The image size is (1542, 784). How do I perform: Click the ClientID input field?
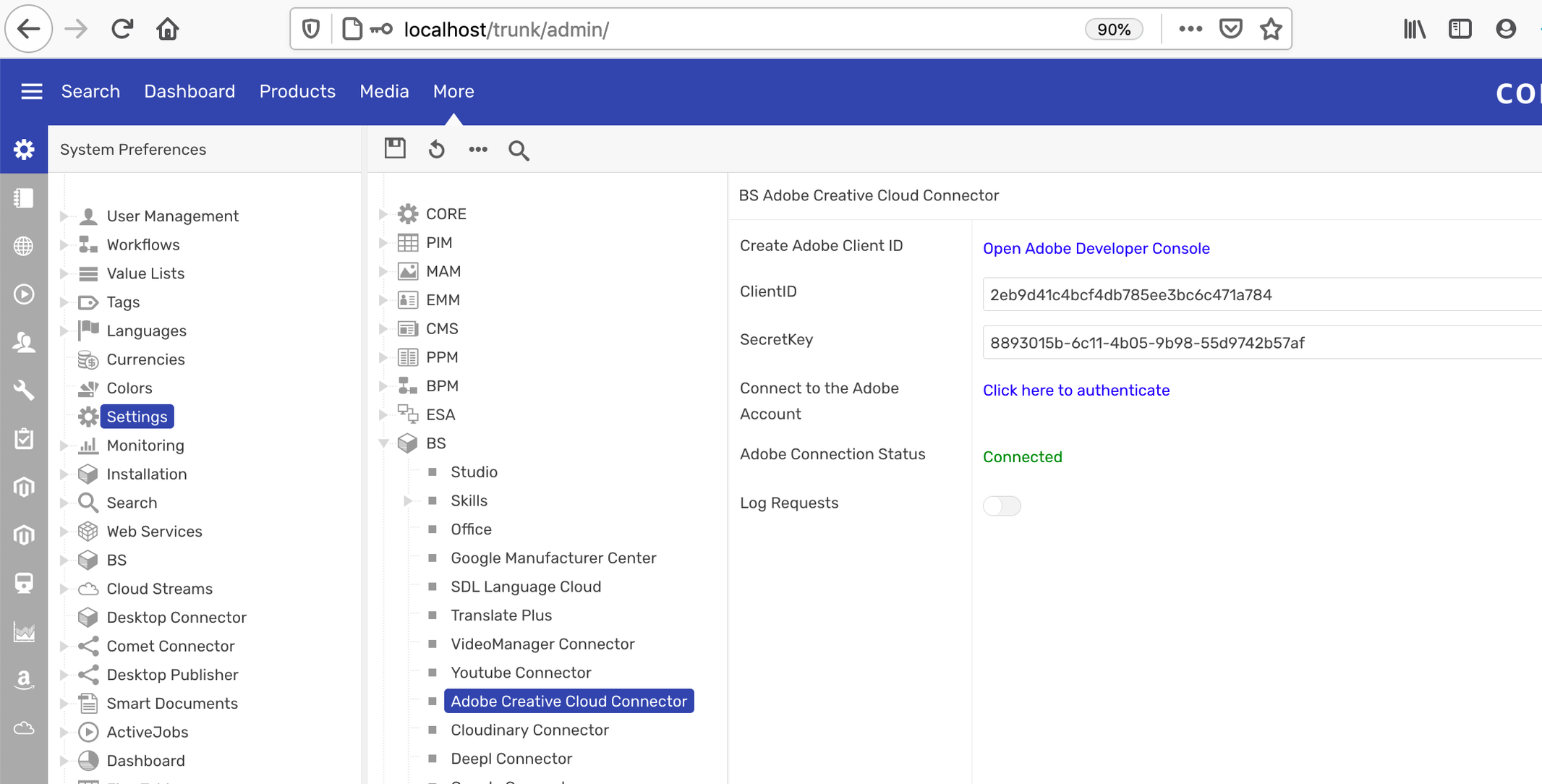pyautogui.click(x=1258, y=294)
